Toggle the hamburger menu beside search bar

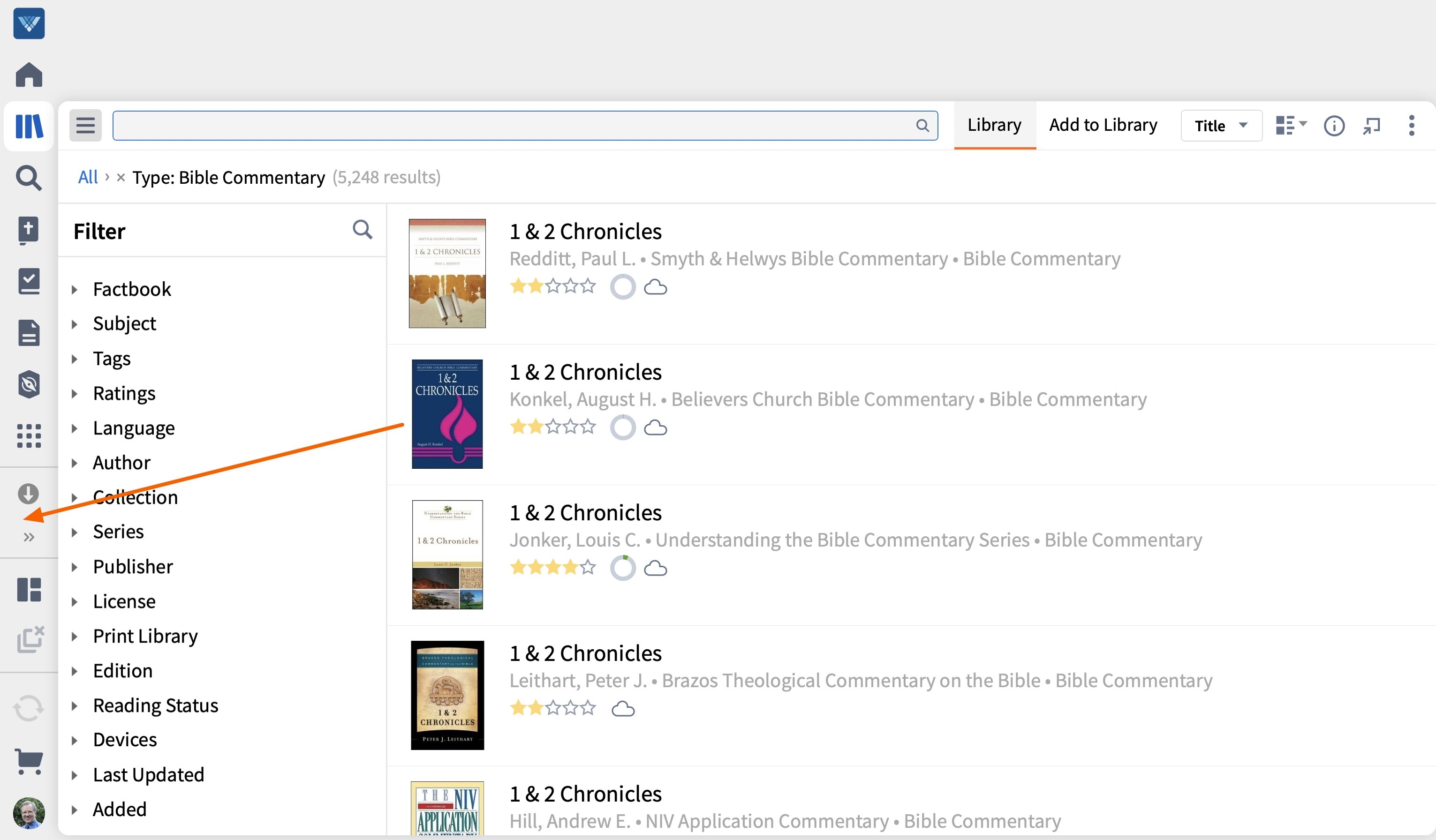pos(85,125)
